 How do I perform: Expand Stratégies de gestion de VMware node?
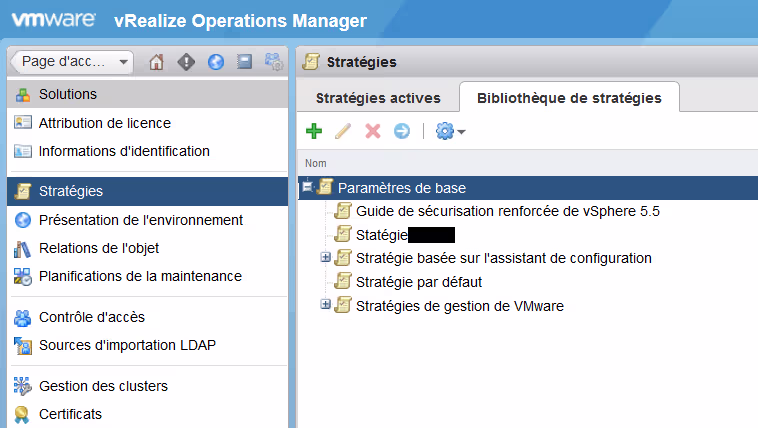pyautogui.click(x=325, y=305)
